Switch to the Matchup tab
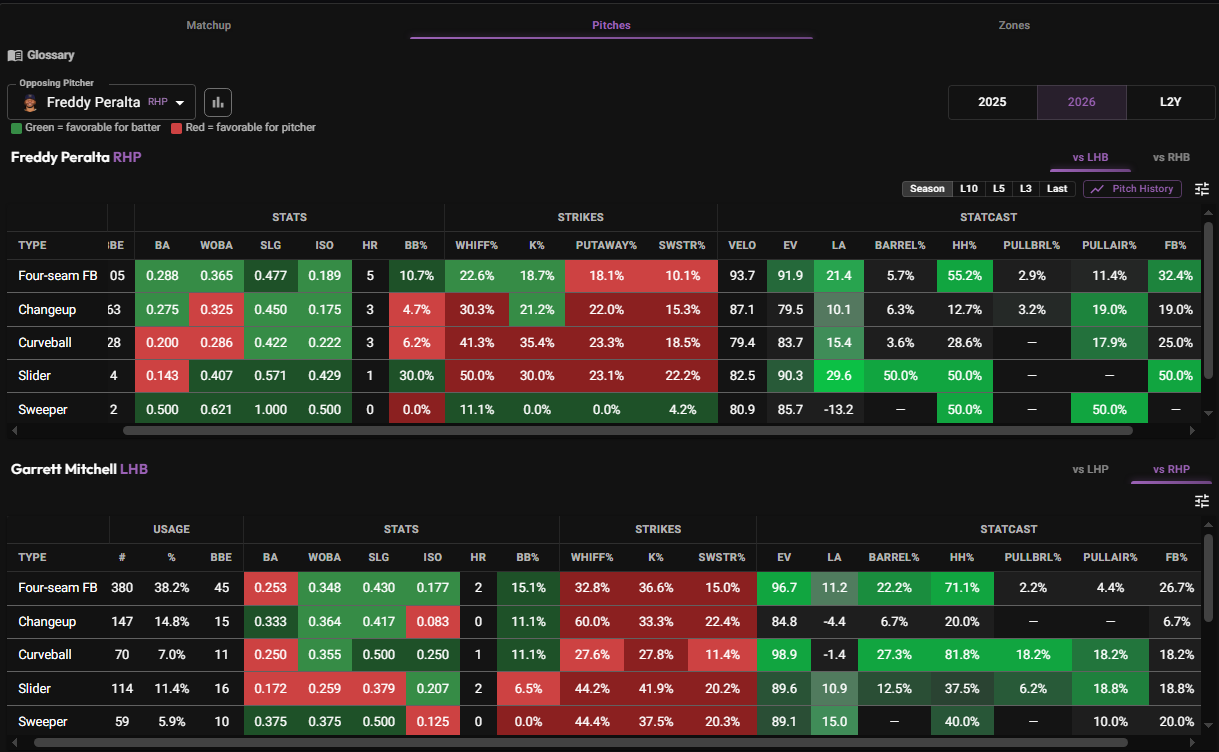 coord(208,25)
